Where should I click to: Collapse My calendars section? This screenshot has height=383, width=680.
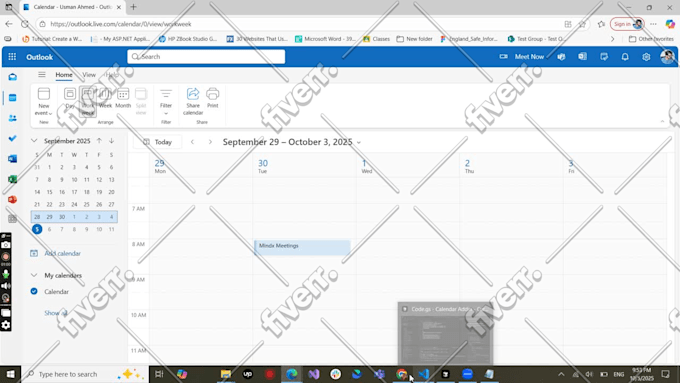34,275
